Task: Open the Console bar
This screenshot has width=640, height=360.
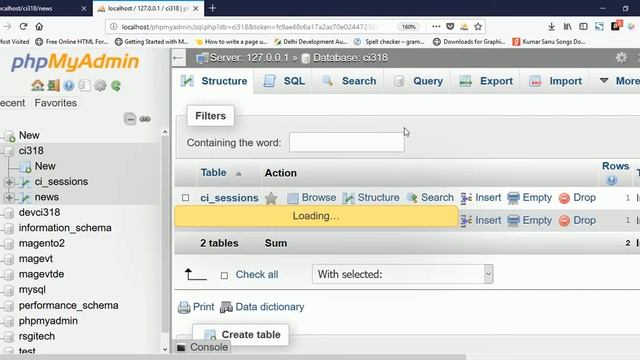Action: point(202,347)
